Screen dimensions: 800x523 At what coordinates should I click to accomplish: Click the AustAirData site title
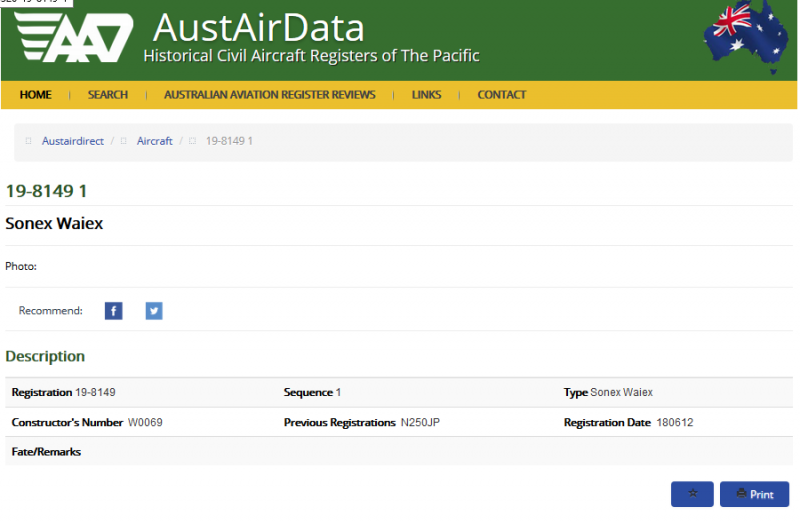click(x=259, y=28)
